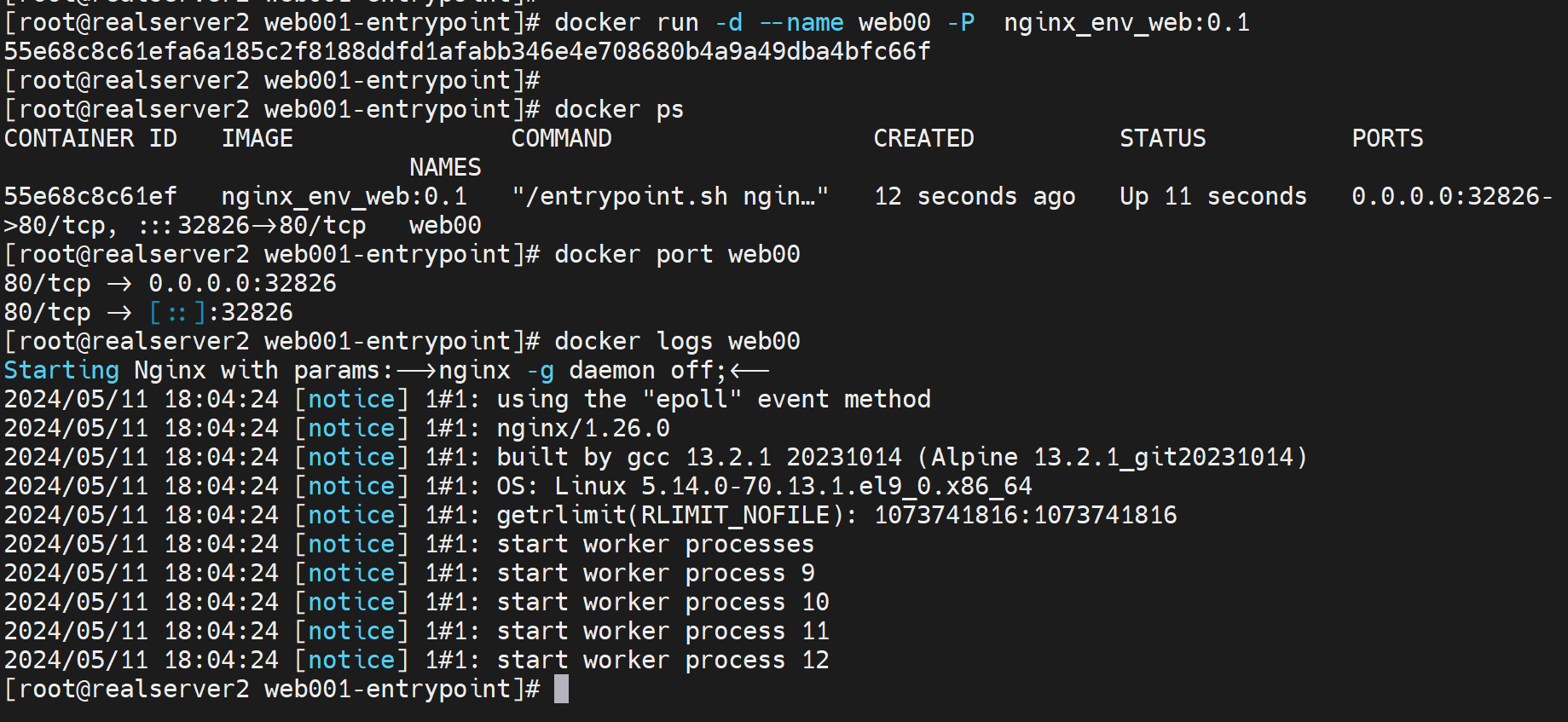Screen dimensions: 1568x722
Task: Click the COMMAND column header
Action: coord(561,138)
